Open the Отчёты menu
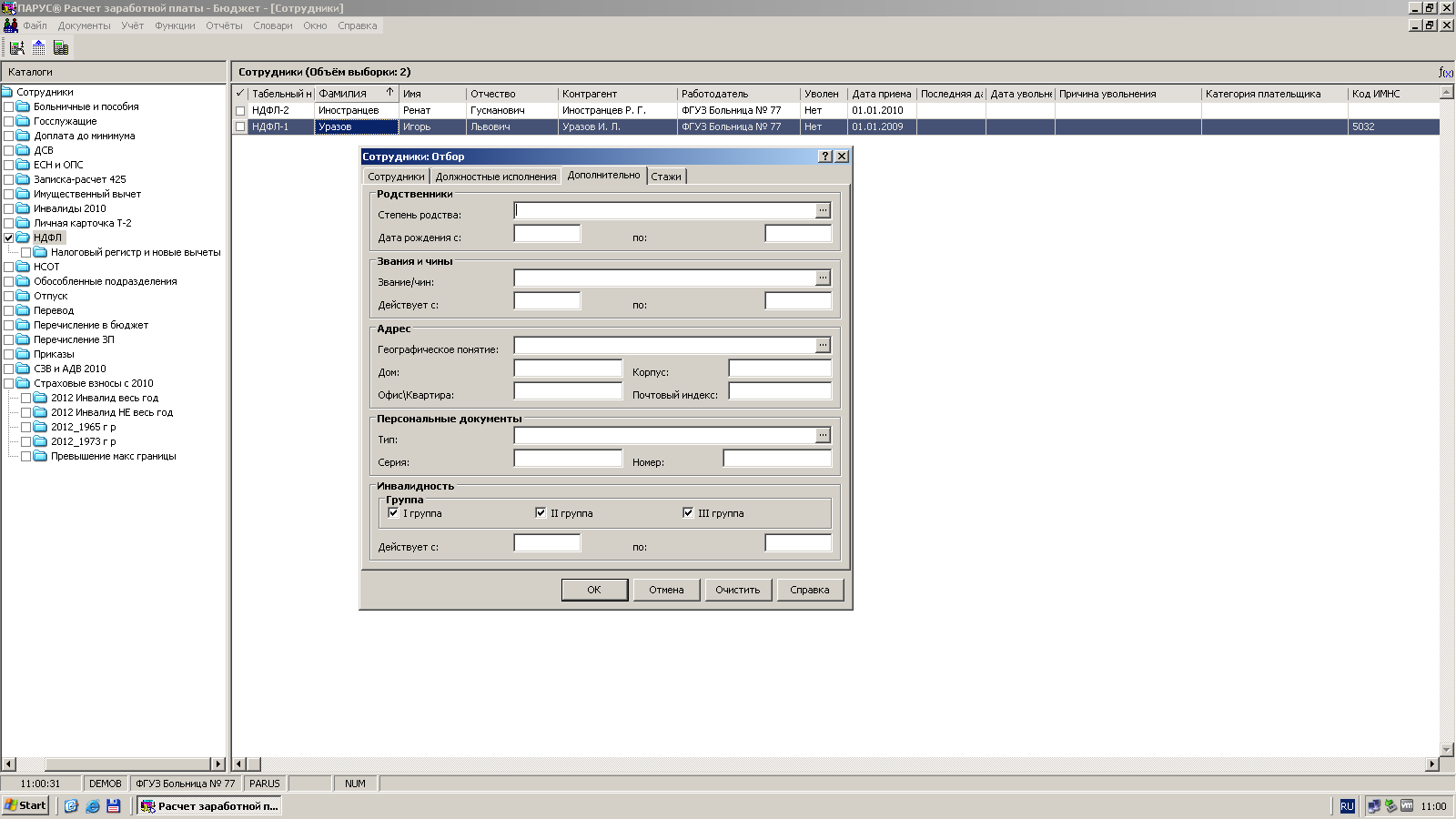The height and width of the screenshot is (819, 1456). (x=224, y=25)
